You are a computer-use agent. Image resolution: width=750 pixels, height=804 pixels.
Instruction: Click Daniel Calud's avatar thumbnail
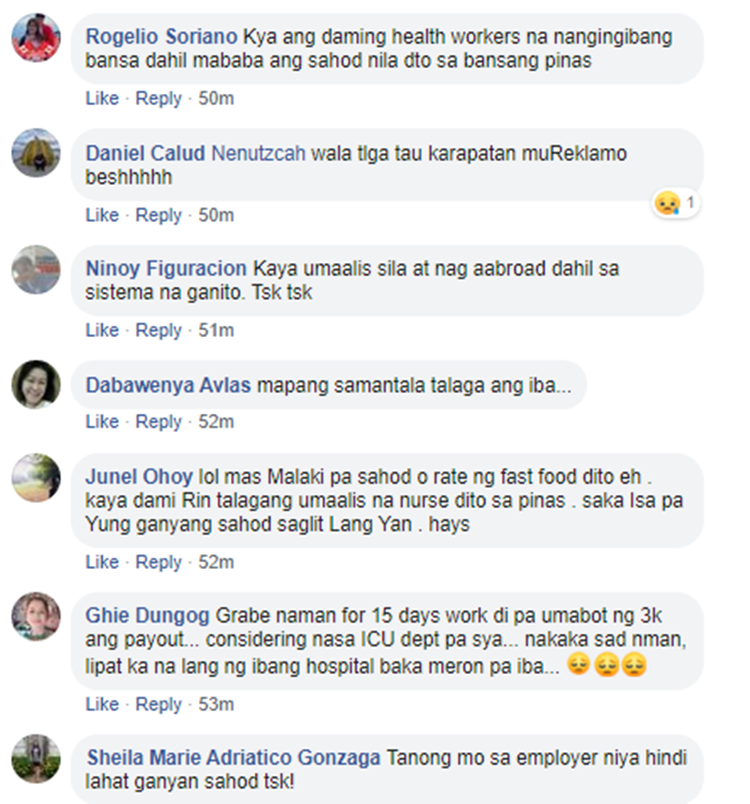click(36, 153)
